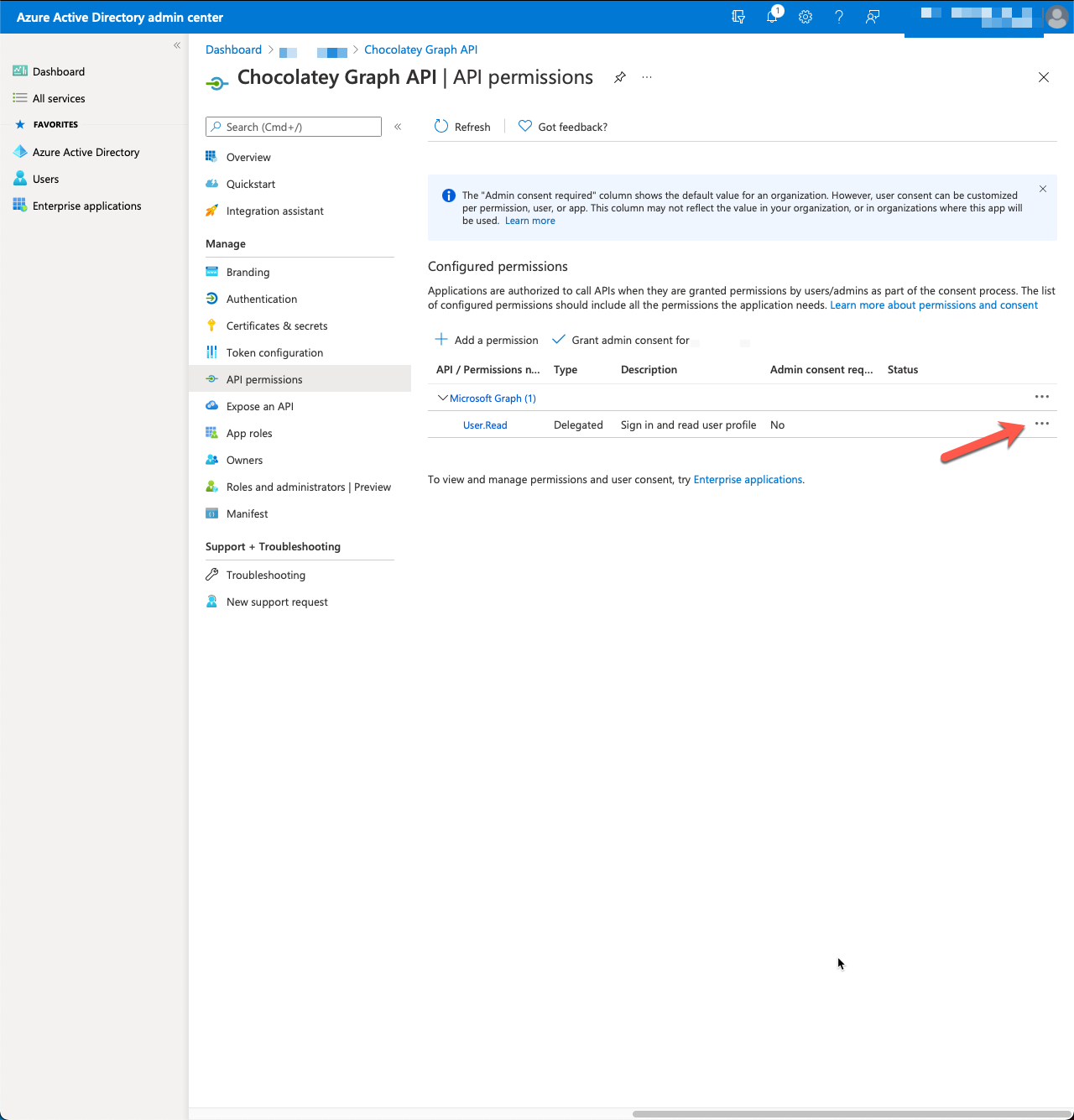The width and height of the screenshot is (1074, 1120).
Task: Click the 'Sign in and read user profile' description
Action: tap(688, 425)
